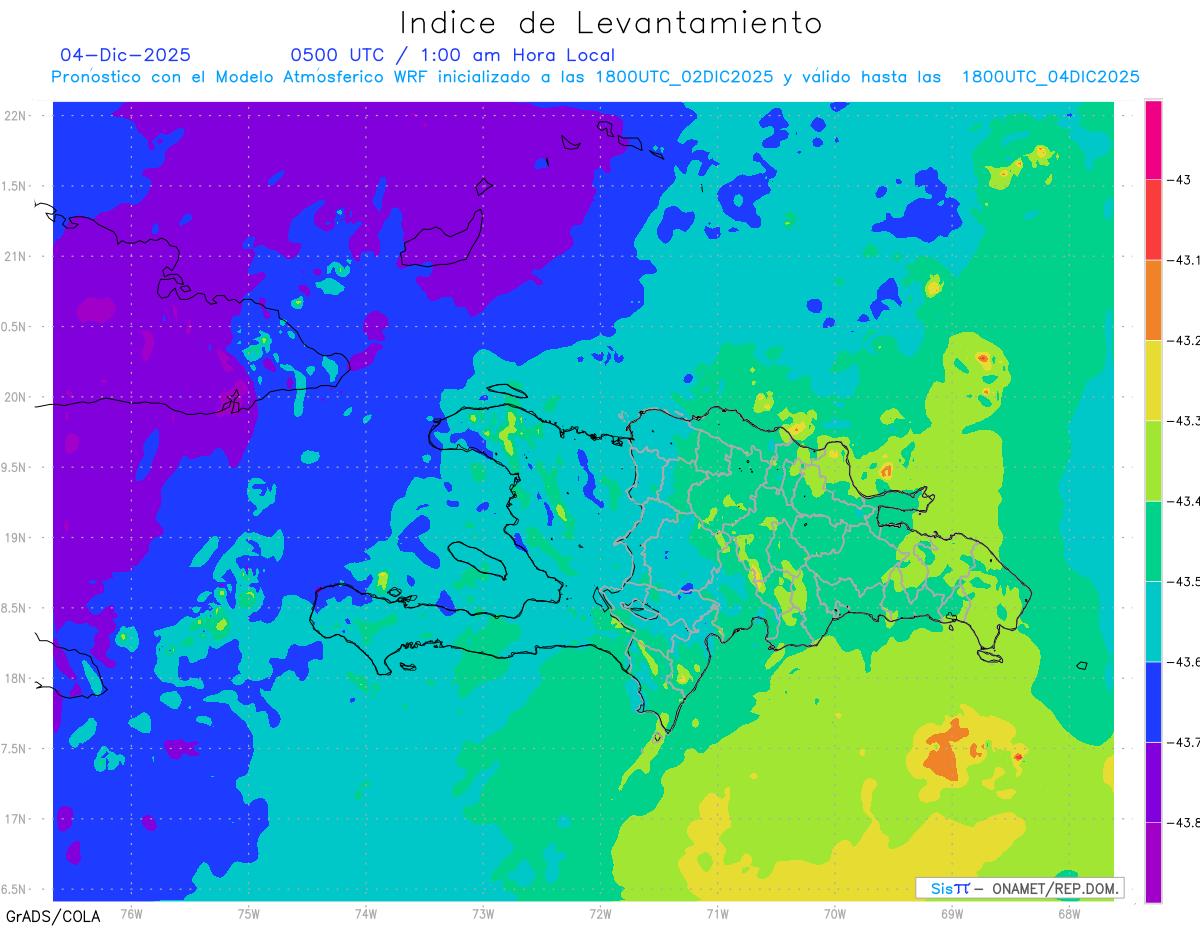This screenshot has height=927, width=1200.
Task: Click the '74W' longitude label
Action: pyautogui.click(x=366, y=913)
